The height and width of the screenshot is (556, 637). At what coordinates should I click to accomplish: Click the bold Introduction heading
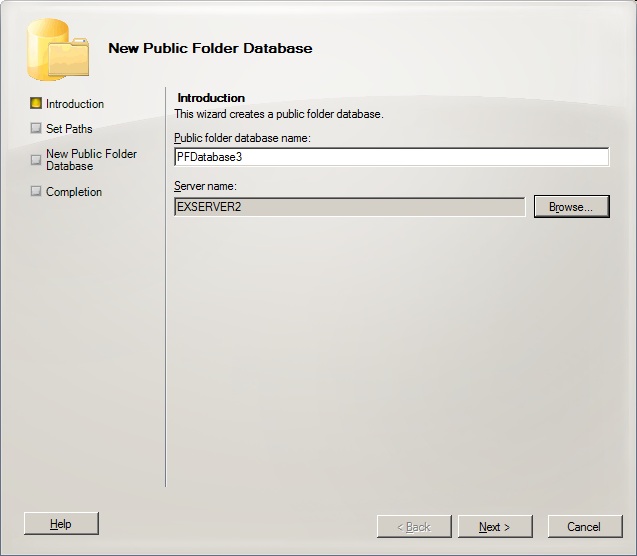click(x=211, y=98)
